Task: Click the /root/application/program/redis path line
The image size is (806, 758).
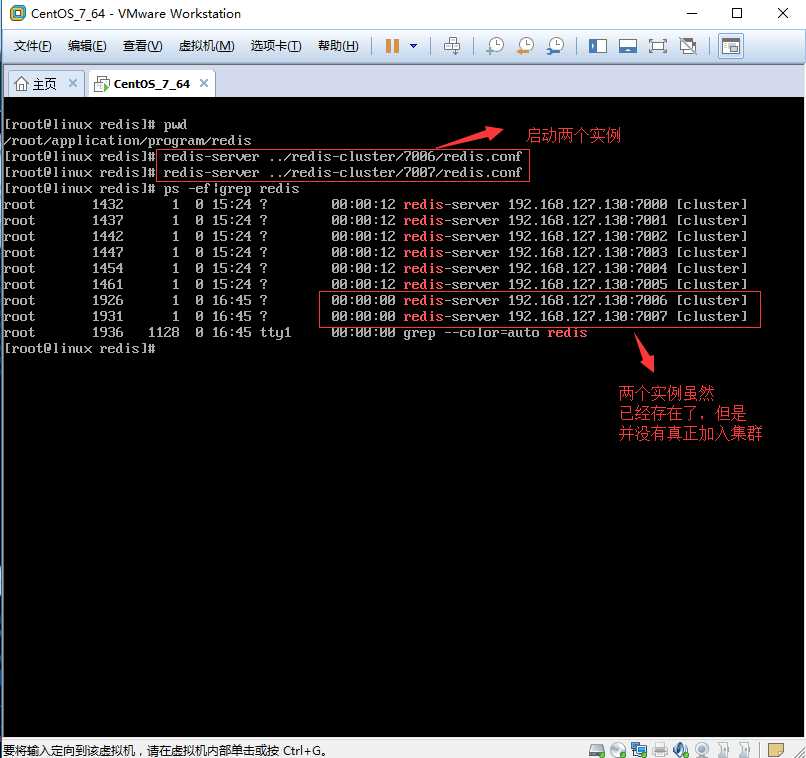Action: tap(128, 140)
